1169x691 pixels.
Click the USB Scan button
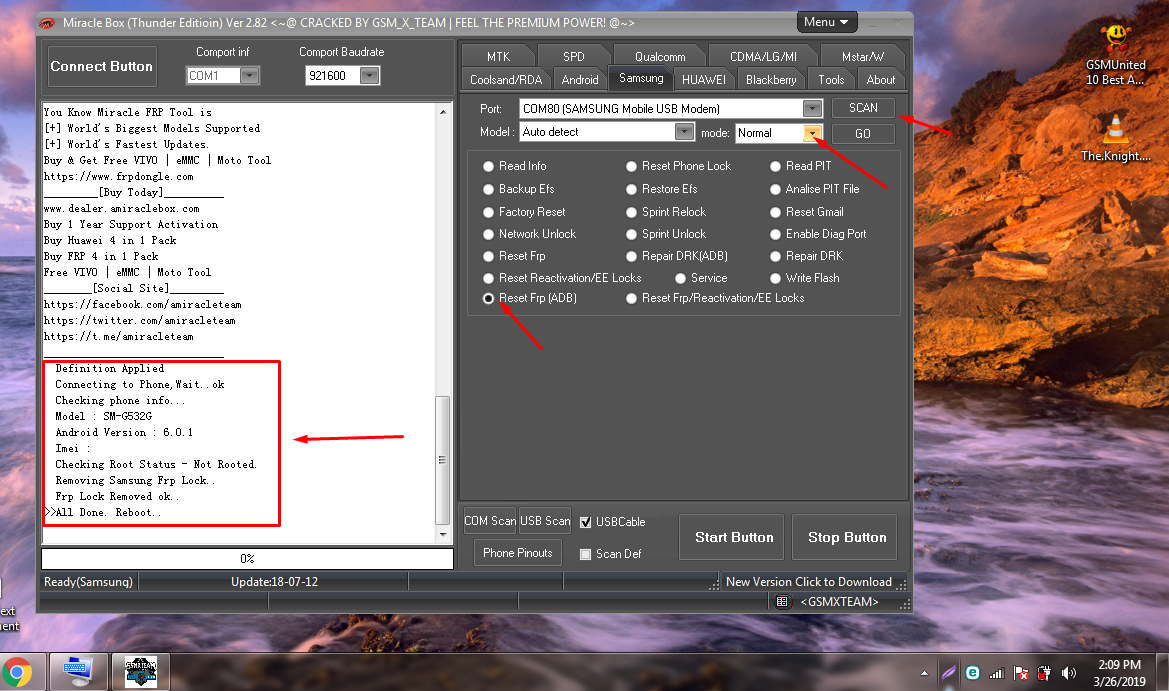[545, 521]
